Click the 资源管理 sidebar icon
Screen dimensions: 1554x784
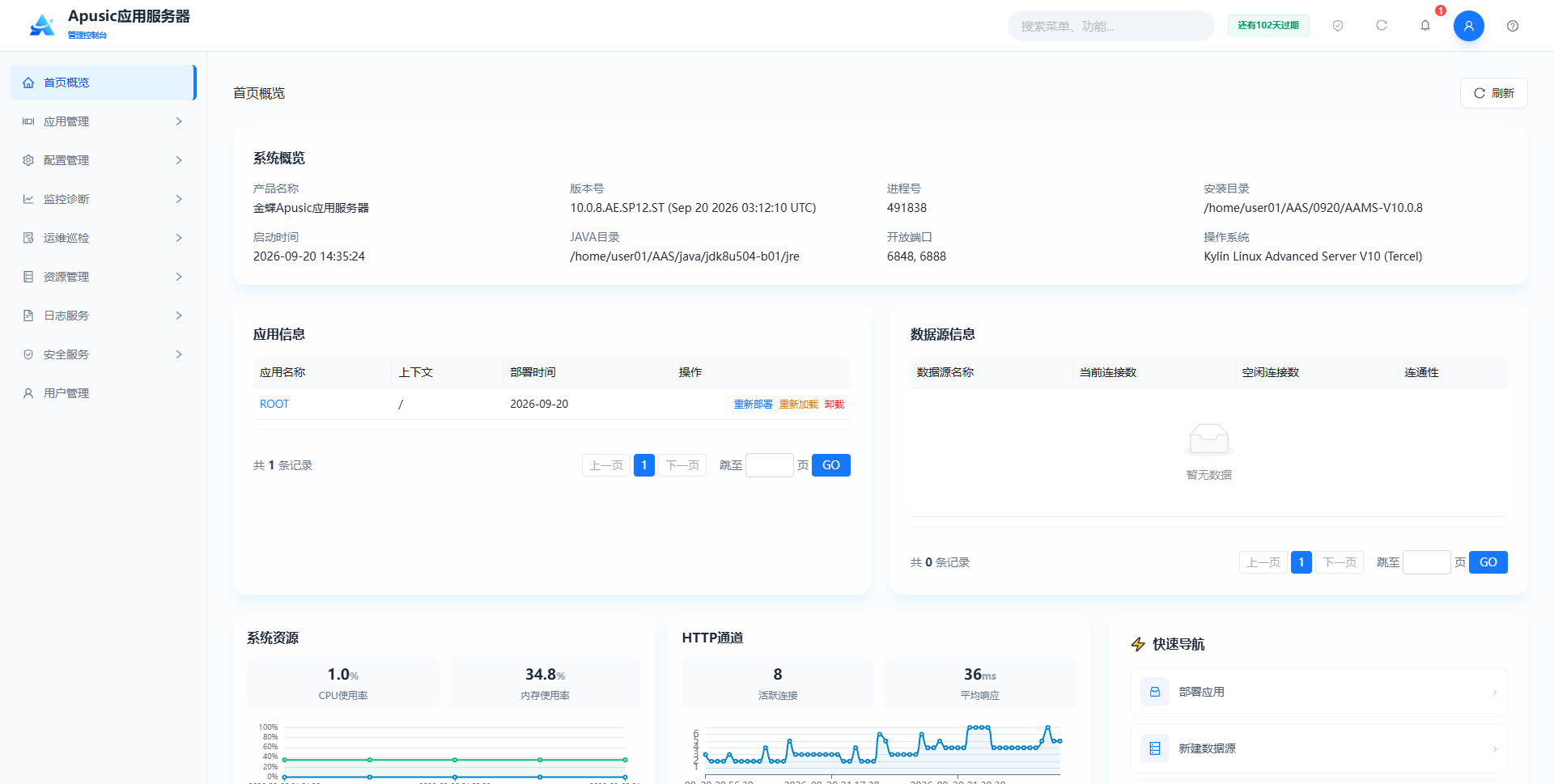28,277
